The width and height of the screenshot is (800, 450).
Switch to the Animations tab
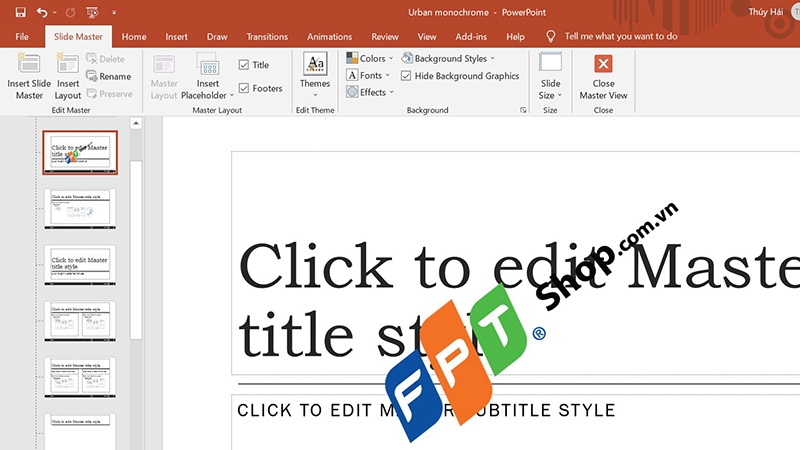tap(330, 37)
